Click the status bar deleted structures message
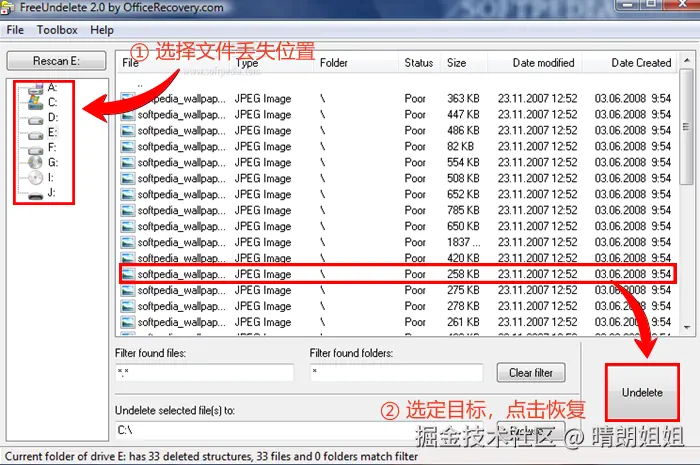The height and width of the screenshot is (465, 700). 212,457
